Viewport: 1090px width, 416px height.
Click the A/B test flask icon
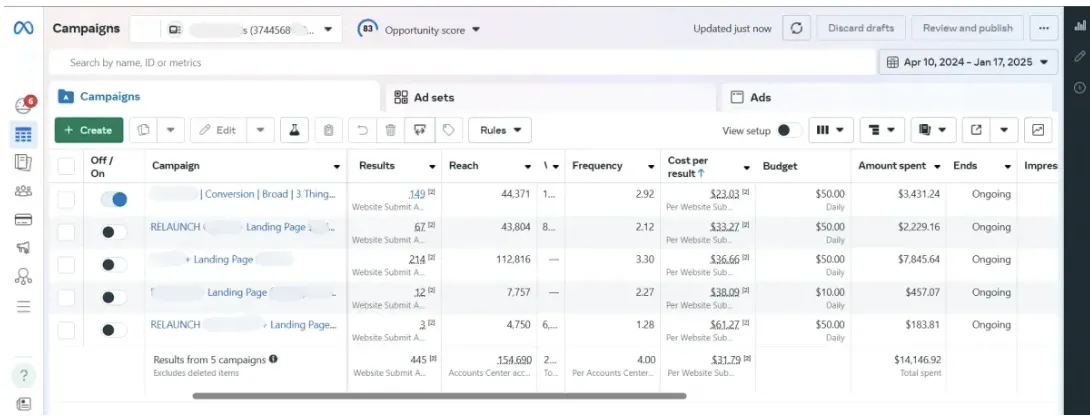coord(295,130)
